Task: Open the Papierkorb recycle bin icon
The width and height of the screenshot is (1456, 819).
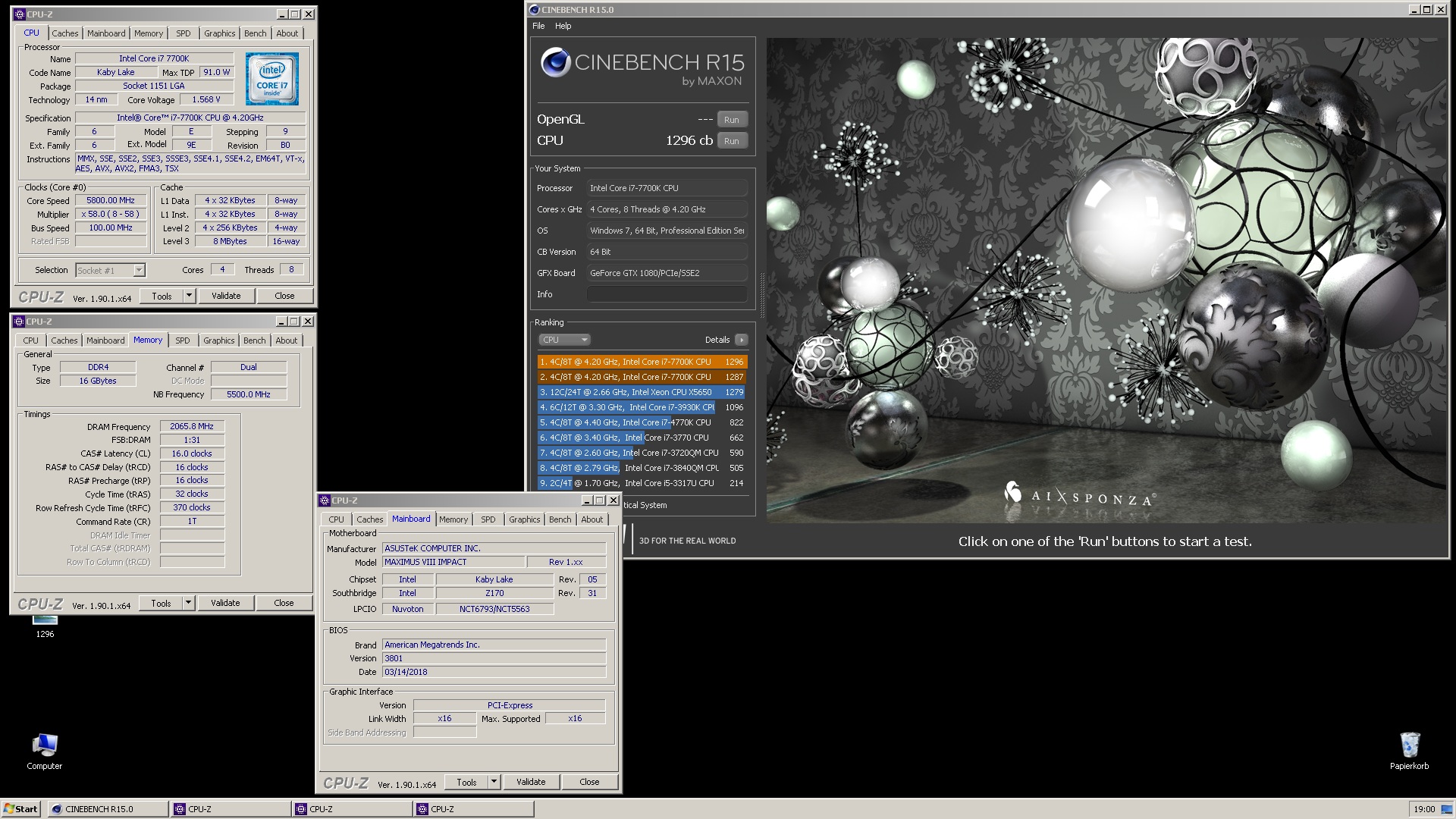Action: [1409, 752]
